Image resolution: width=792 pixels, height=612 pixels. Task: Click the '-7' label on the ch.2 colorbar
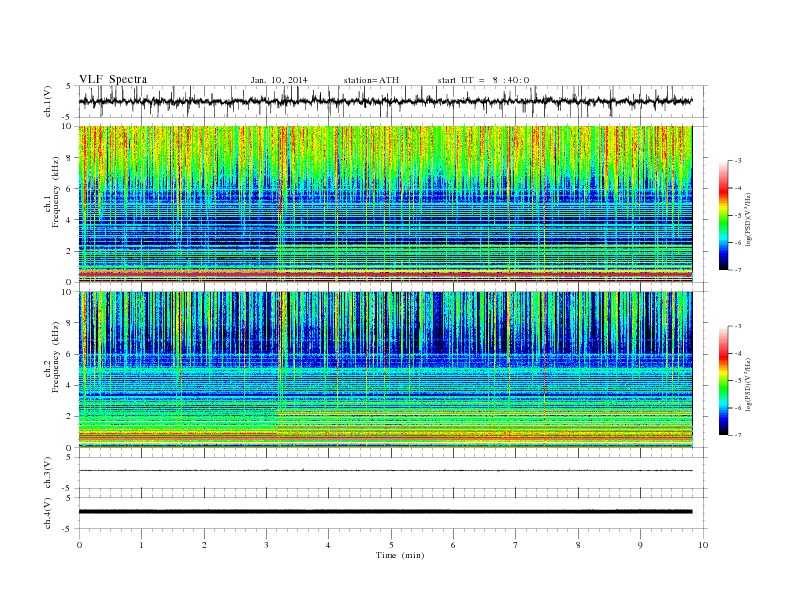pyautogui.click(x=737, y=435)
